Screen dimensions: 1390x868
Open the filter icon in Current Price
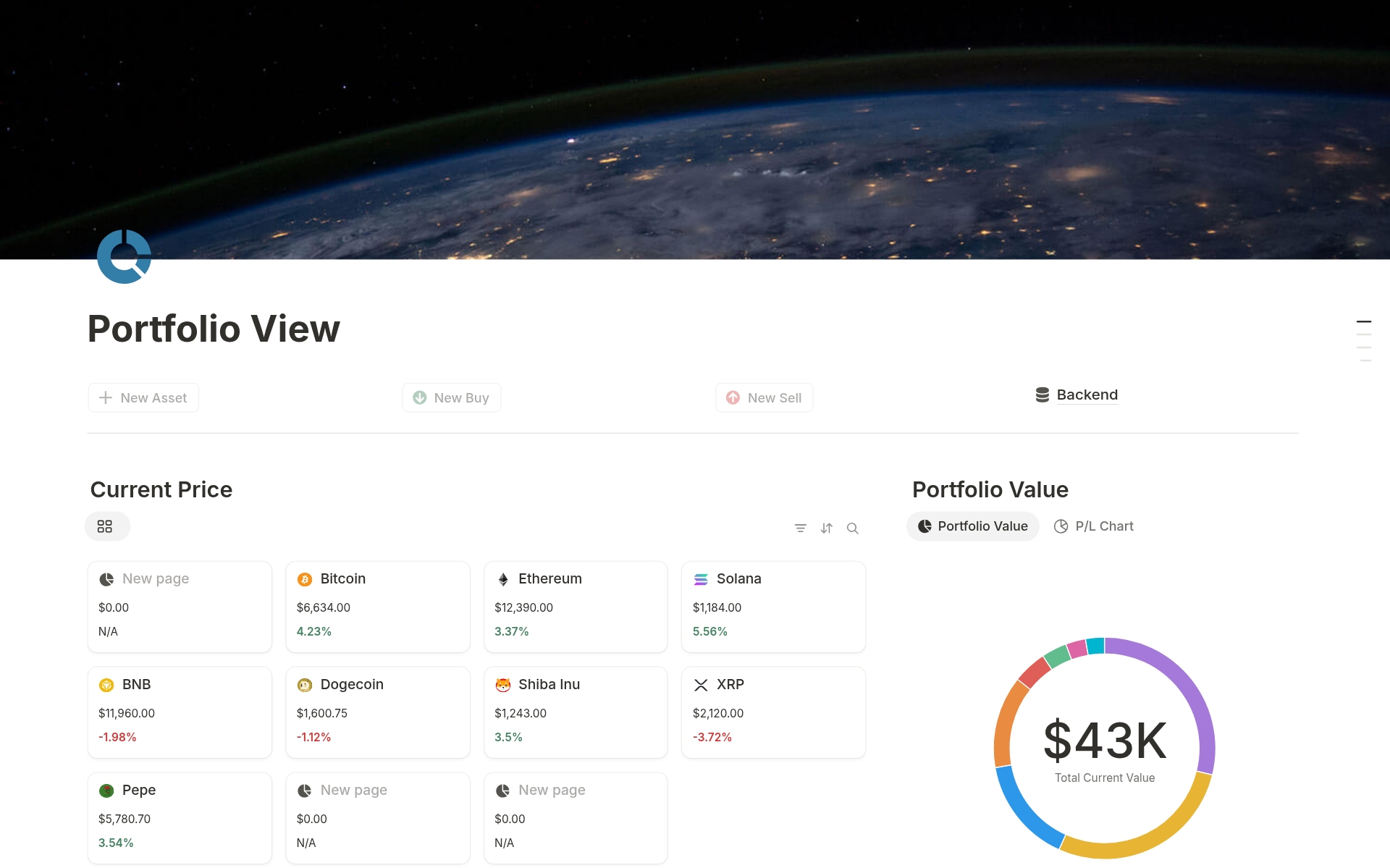(800, 528)
